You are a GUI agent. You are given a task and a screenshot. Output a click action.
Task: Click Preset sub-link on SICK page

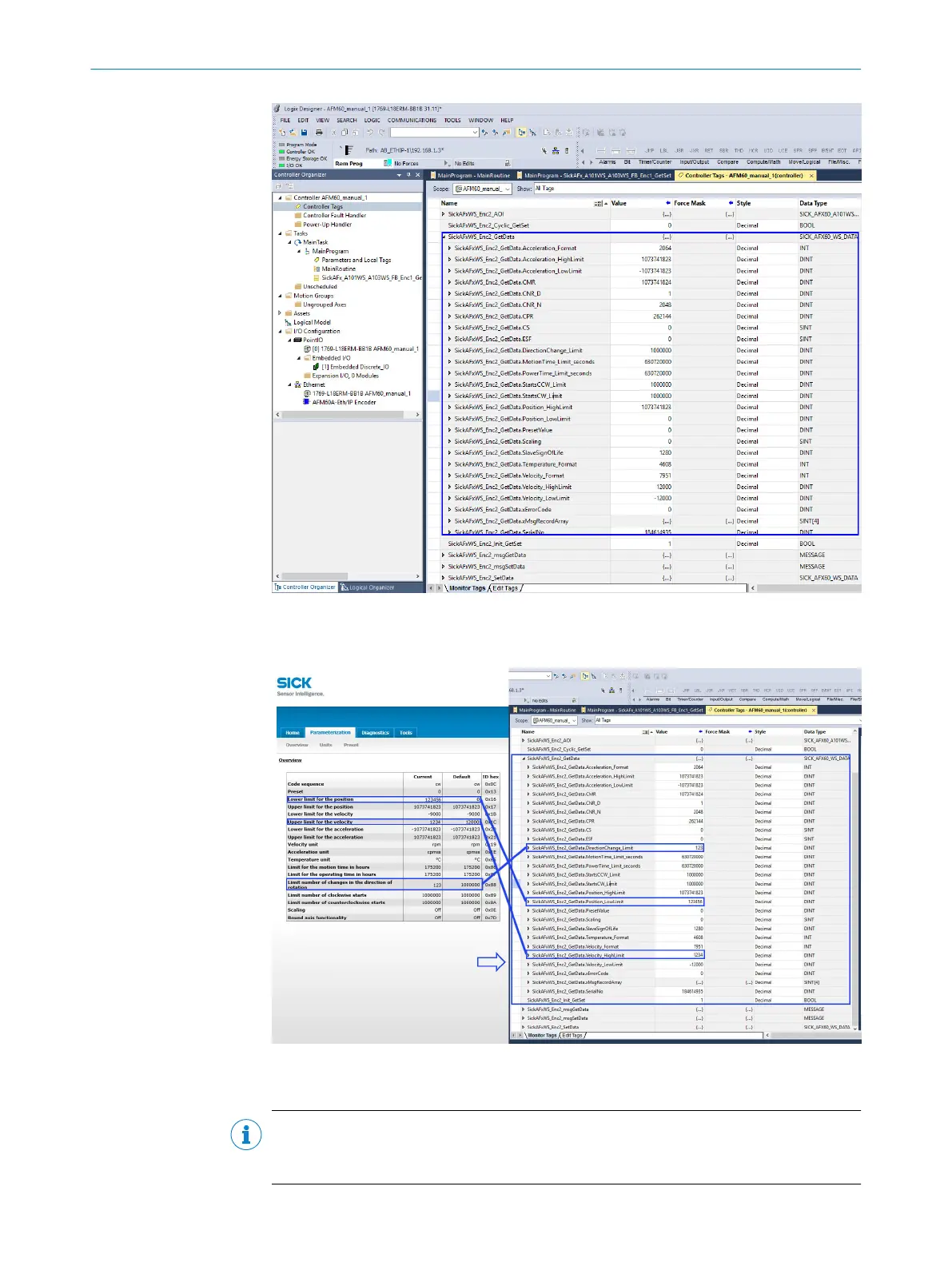(x=351, y=745)
